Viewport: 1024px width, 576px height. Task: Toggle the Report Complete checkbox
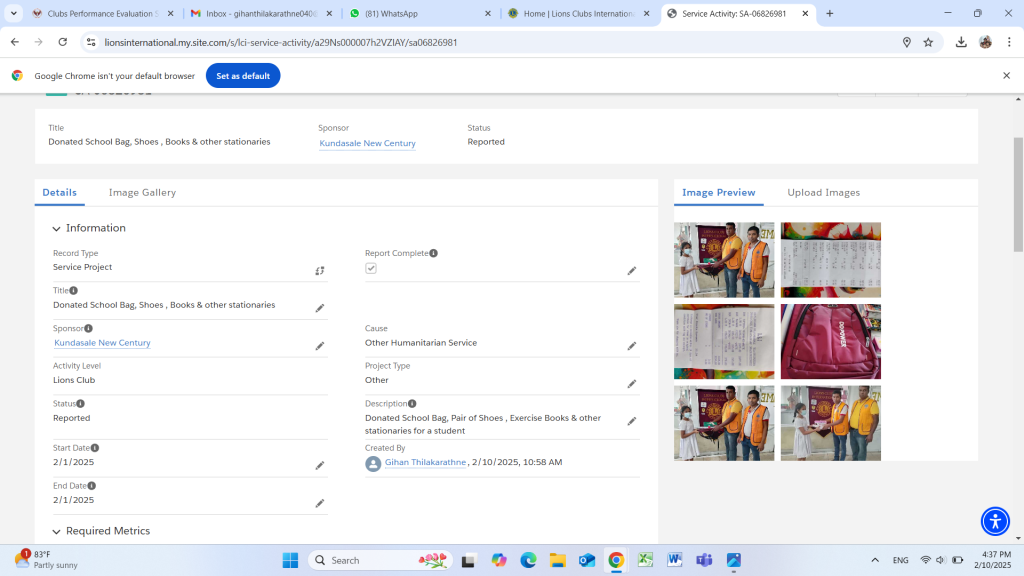pos(371,268)
